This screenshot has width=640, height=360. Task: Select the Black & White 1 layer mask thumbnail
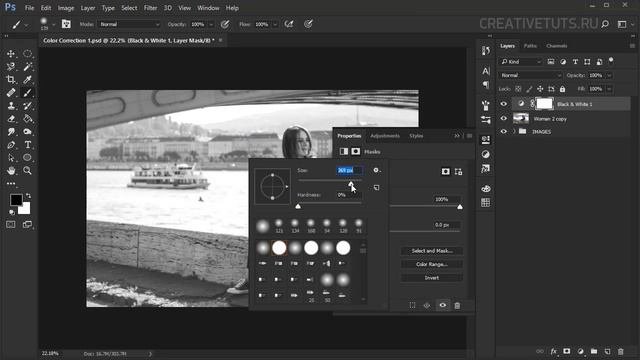544,104
